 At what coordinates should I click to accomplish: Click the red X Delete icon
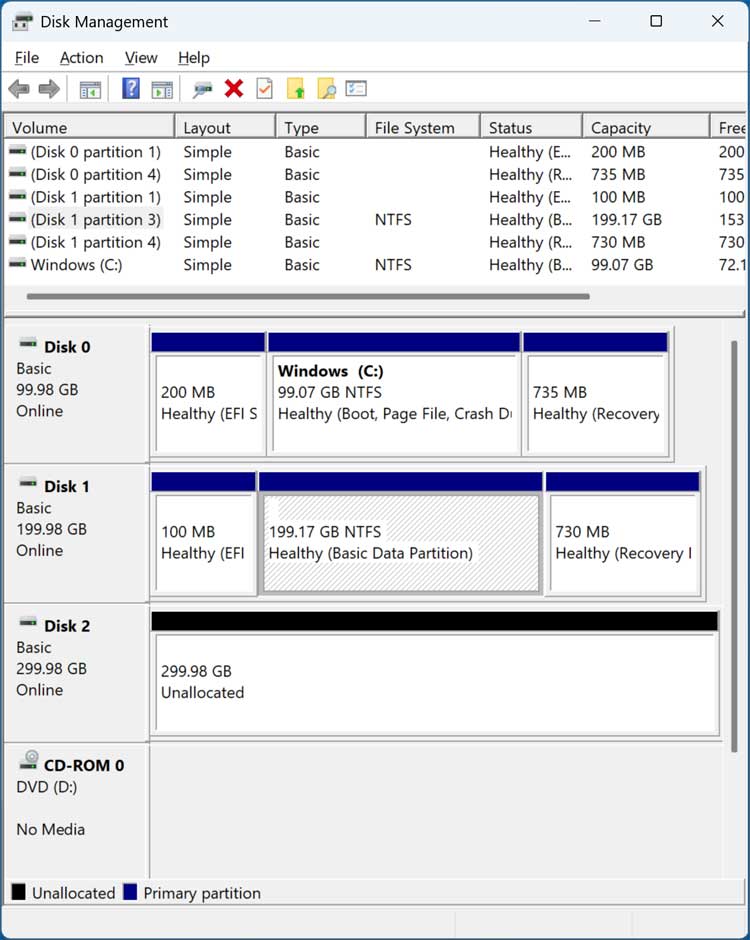(234, 89)
